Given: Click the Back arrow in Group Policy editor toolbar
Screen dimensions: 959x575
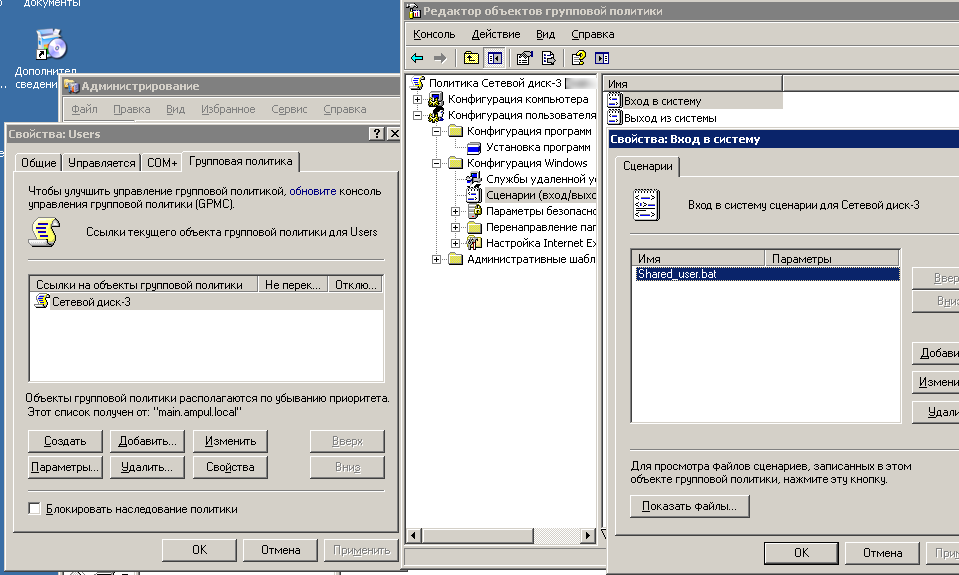Looking at the screenshot, I should click(417, 58).
